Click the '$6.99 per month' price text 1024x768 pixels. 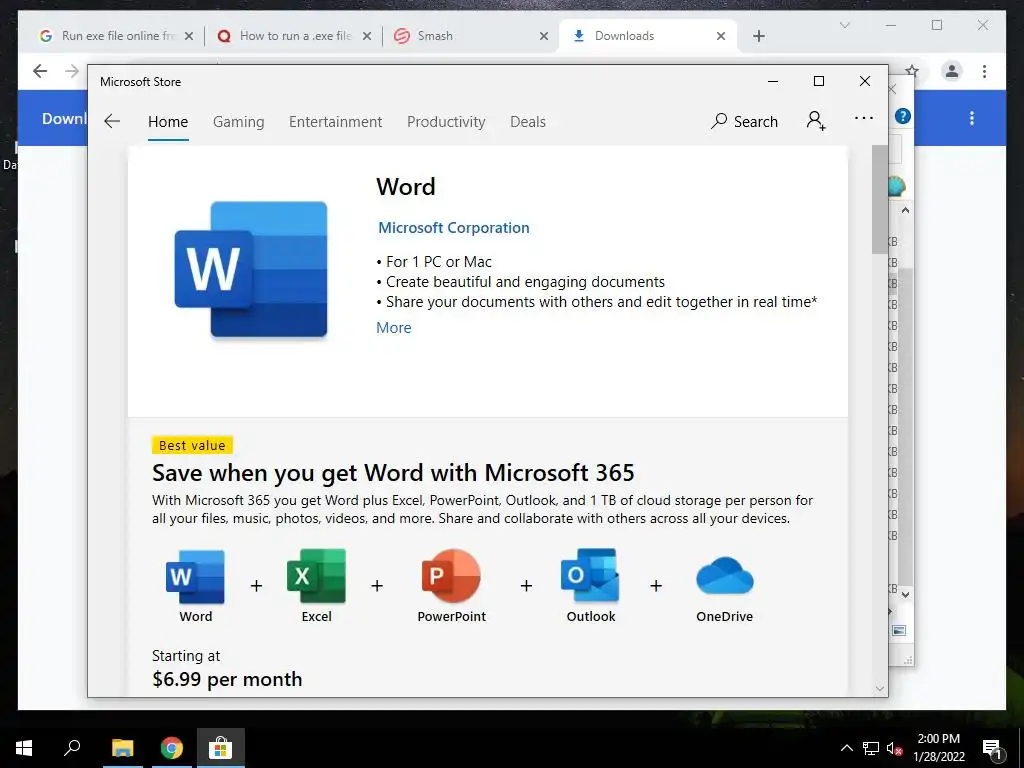(x=227, y=679)
